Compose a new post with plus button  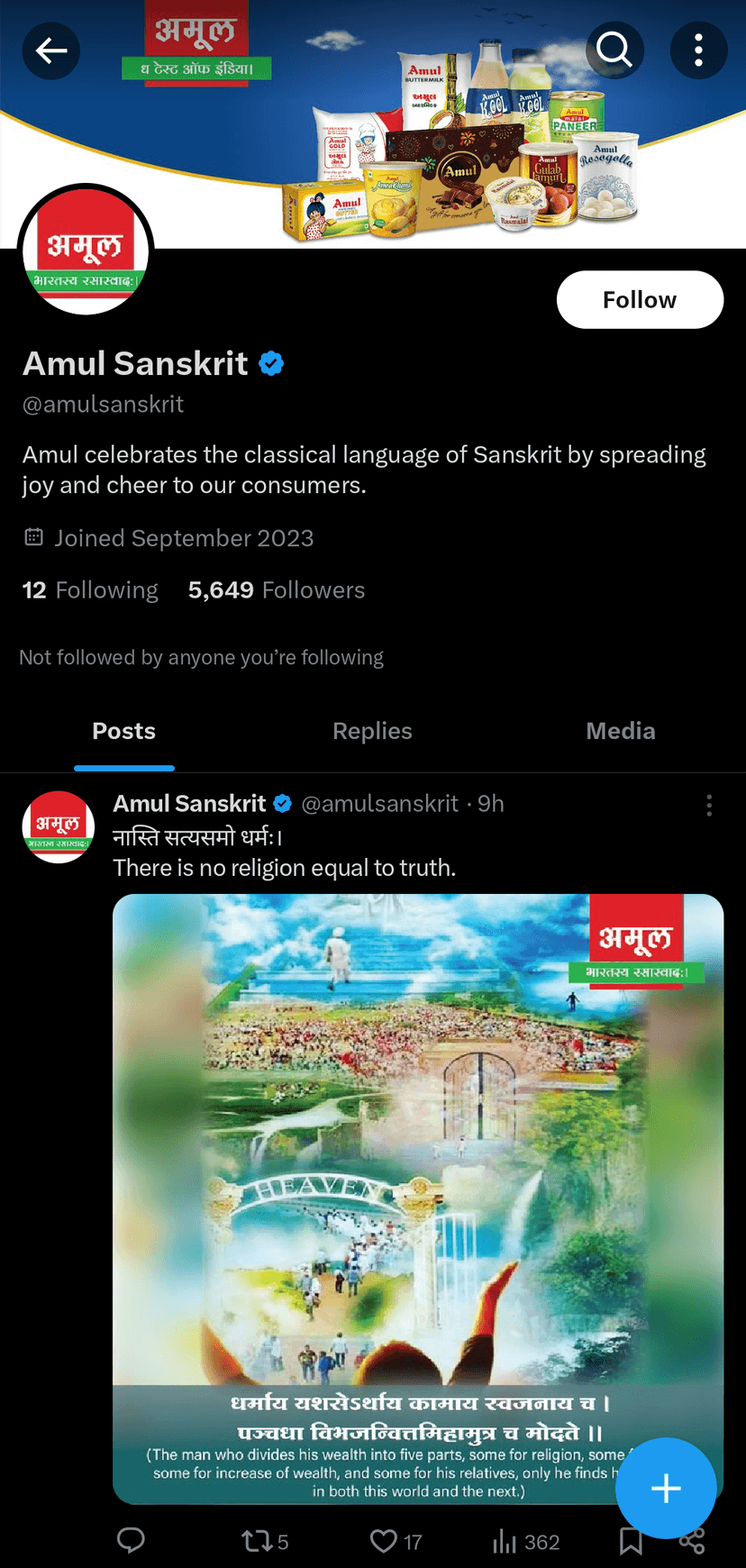666,1488
